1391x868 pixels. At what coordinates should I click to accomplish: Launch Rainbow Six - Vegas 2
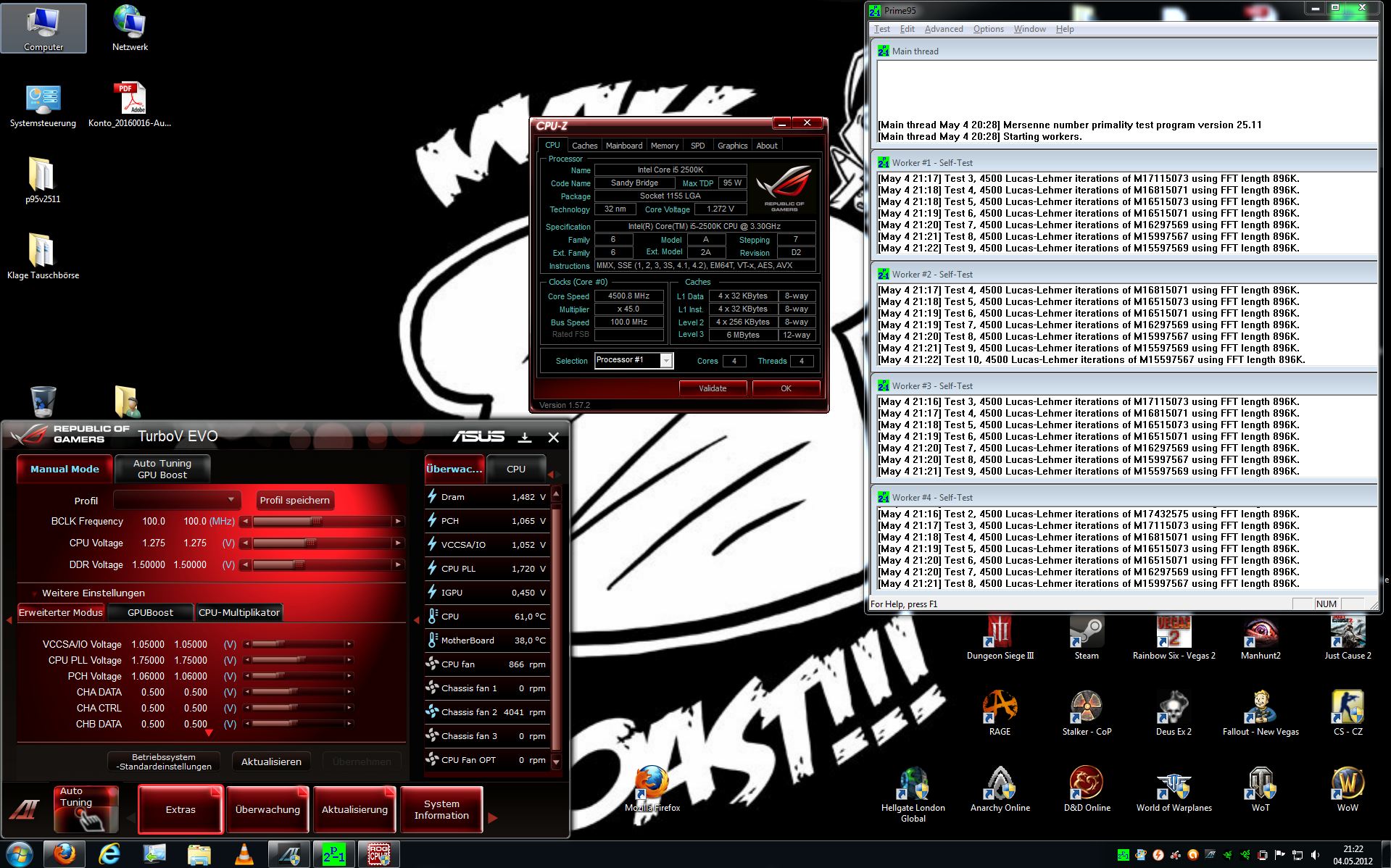pos(1174,638)
